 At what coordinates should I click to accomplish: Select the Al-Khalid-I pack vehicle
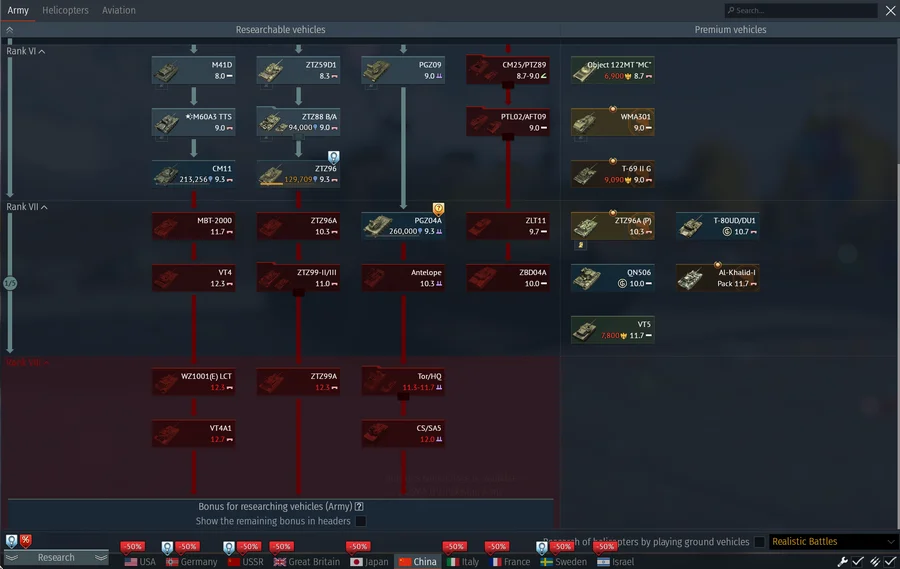point(717,277)
